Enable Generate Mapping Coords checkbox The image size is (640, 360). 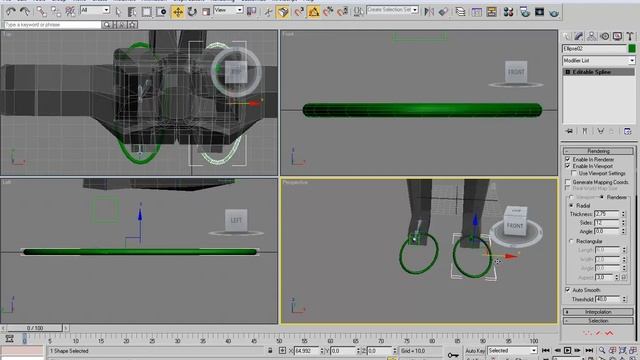(x=567, y=182)
